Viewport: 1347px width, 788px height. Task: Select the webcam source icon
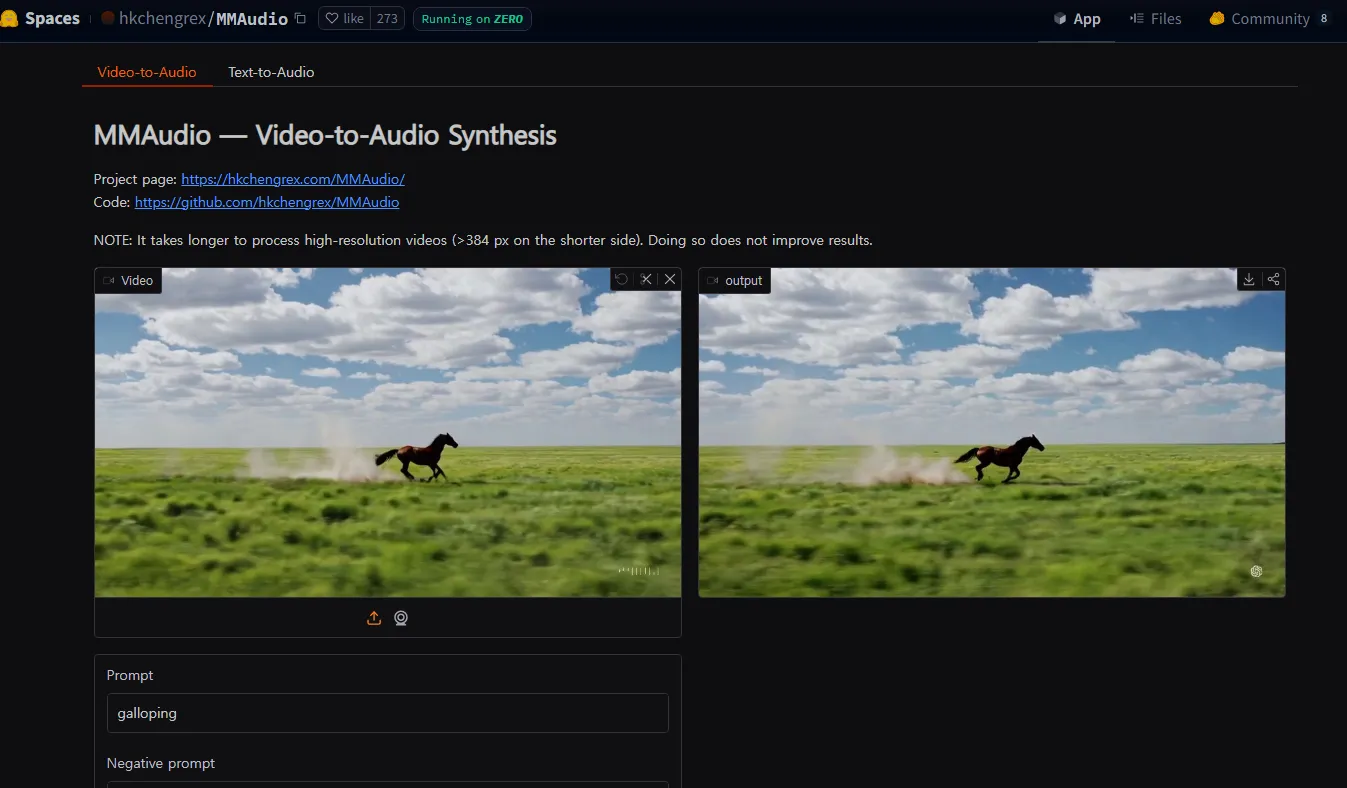pyautogui.click(x=401, y=618)
